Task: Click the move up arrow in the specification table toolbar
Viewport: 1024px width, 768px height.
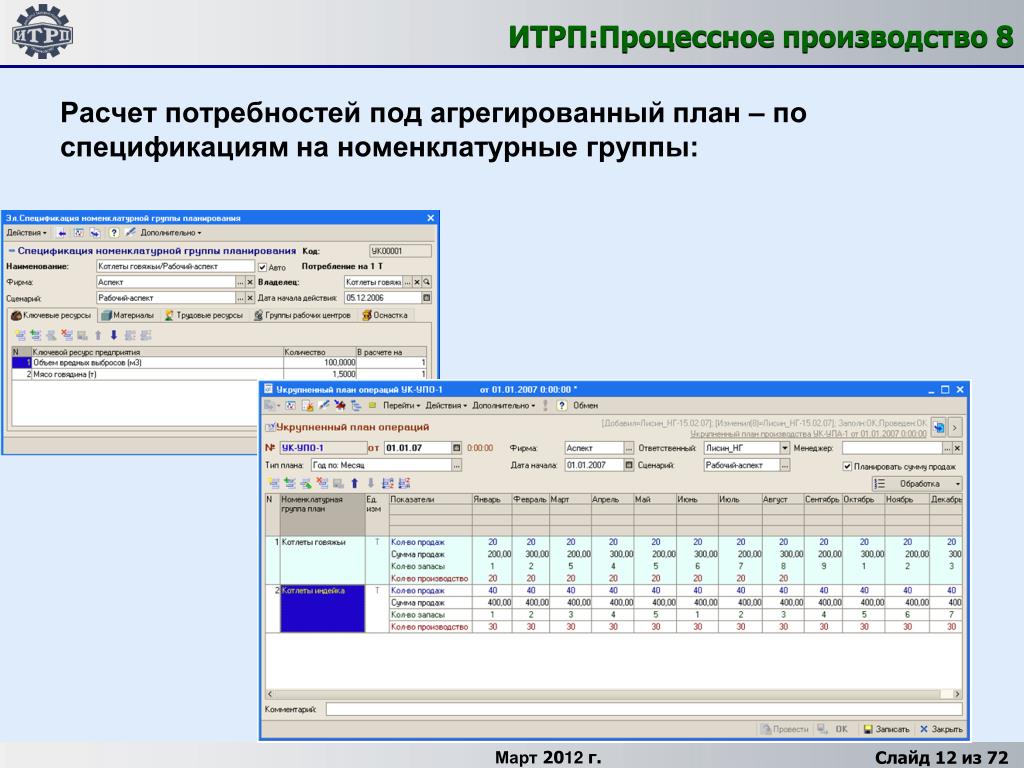Action: [98, 336]
